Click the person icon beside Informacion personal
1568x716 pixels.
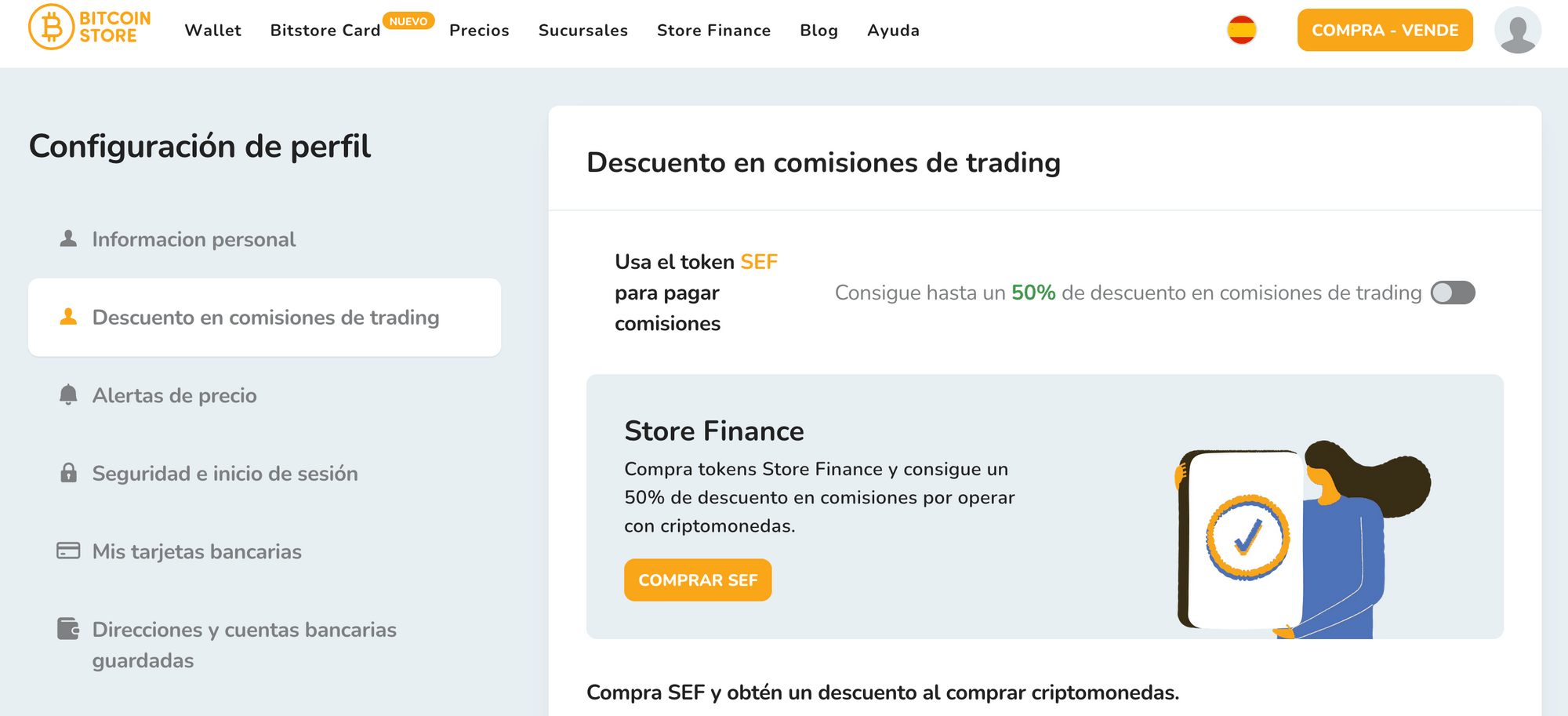click(x=68, y=238)
